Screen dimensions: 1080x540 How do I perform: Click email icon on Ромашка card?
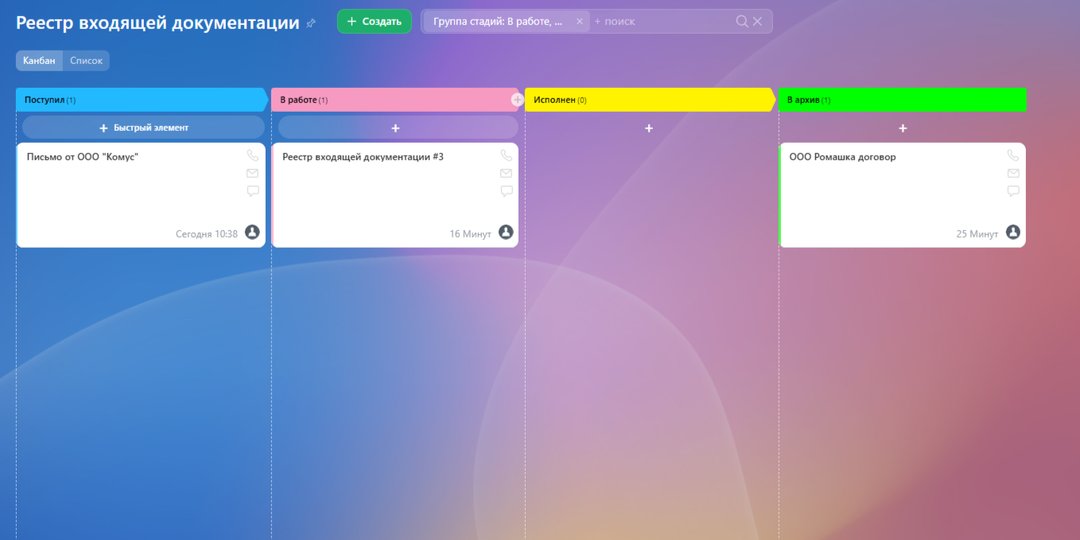pyautogui.click(x=1013, y=174)
